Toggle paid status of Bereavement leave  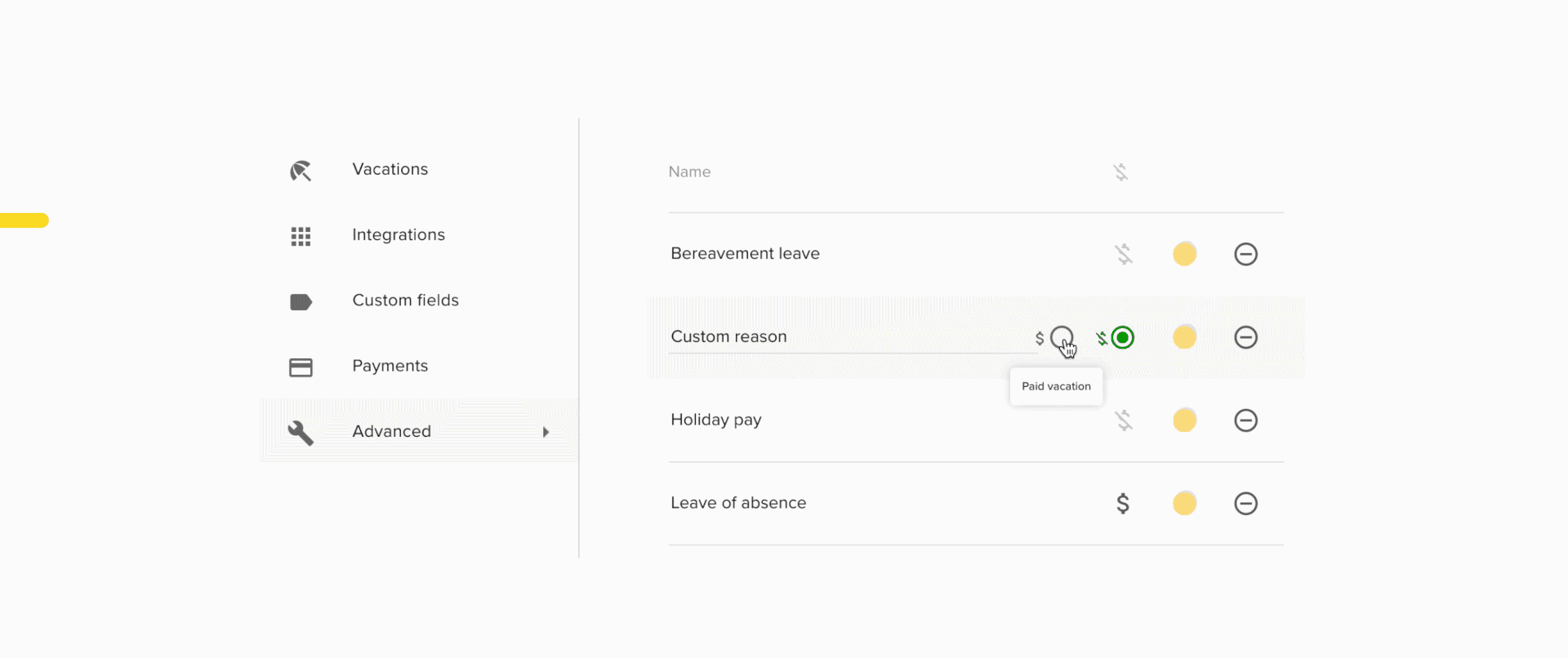(1124, 254)
